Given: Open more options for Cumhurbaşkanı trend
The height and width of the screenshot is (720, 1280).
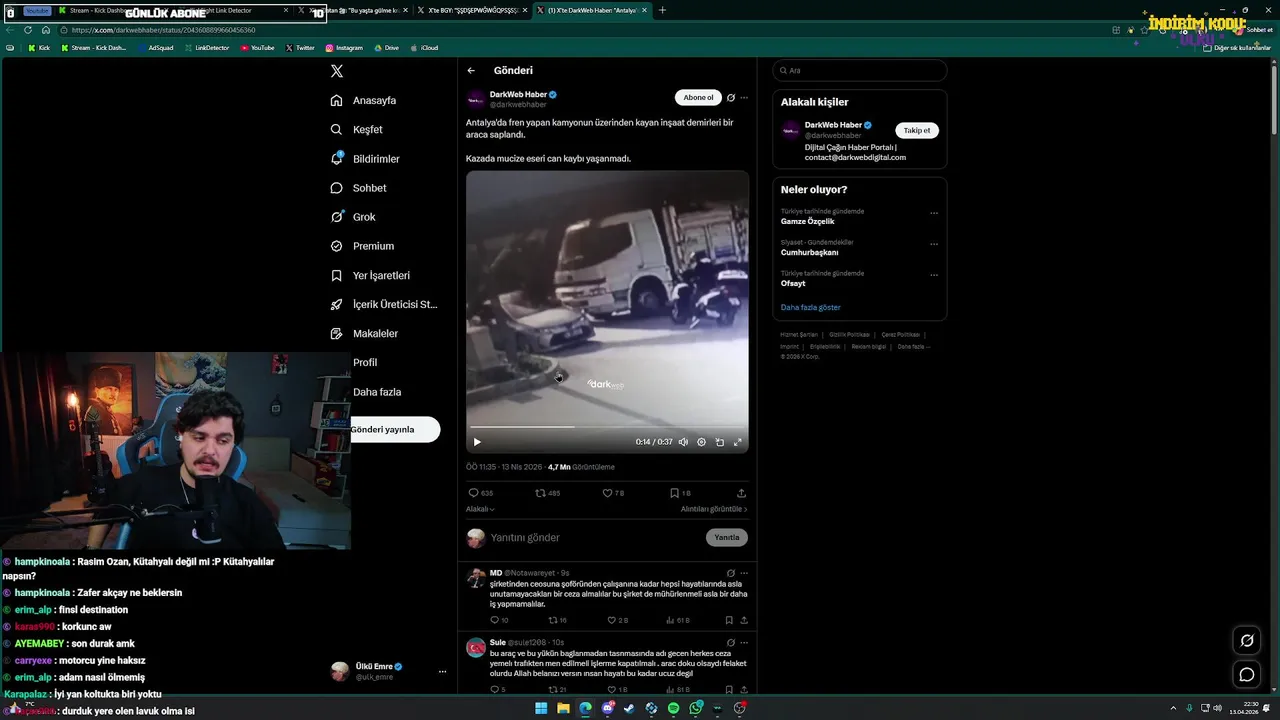Looking at the screenshot, I should (x=934, y=244).
